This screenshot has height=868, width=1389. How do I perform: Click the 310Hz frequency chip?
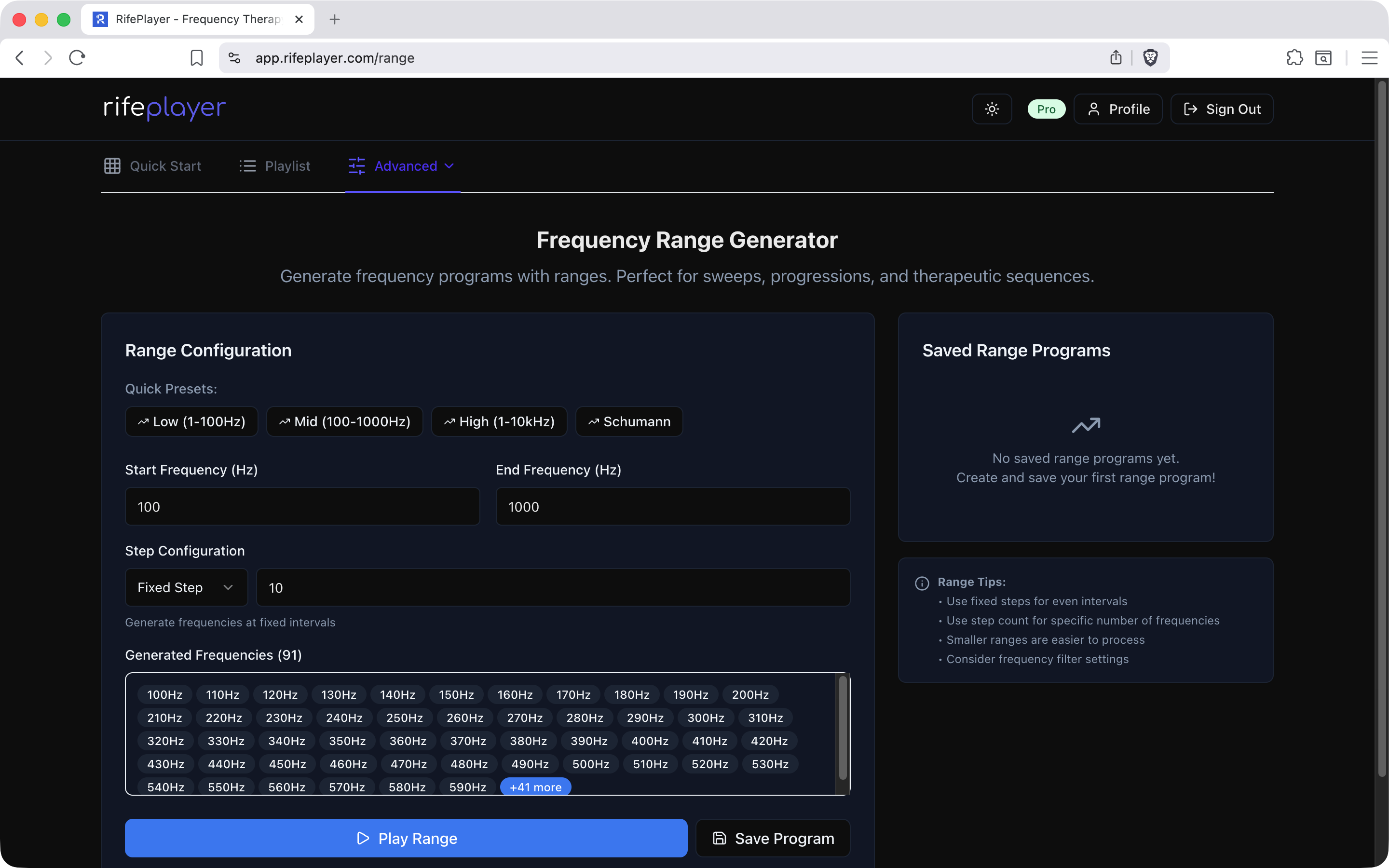(x=766, y=718)
